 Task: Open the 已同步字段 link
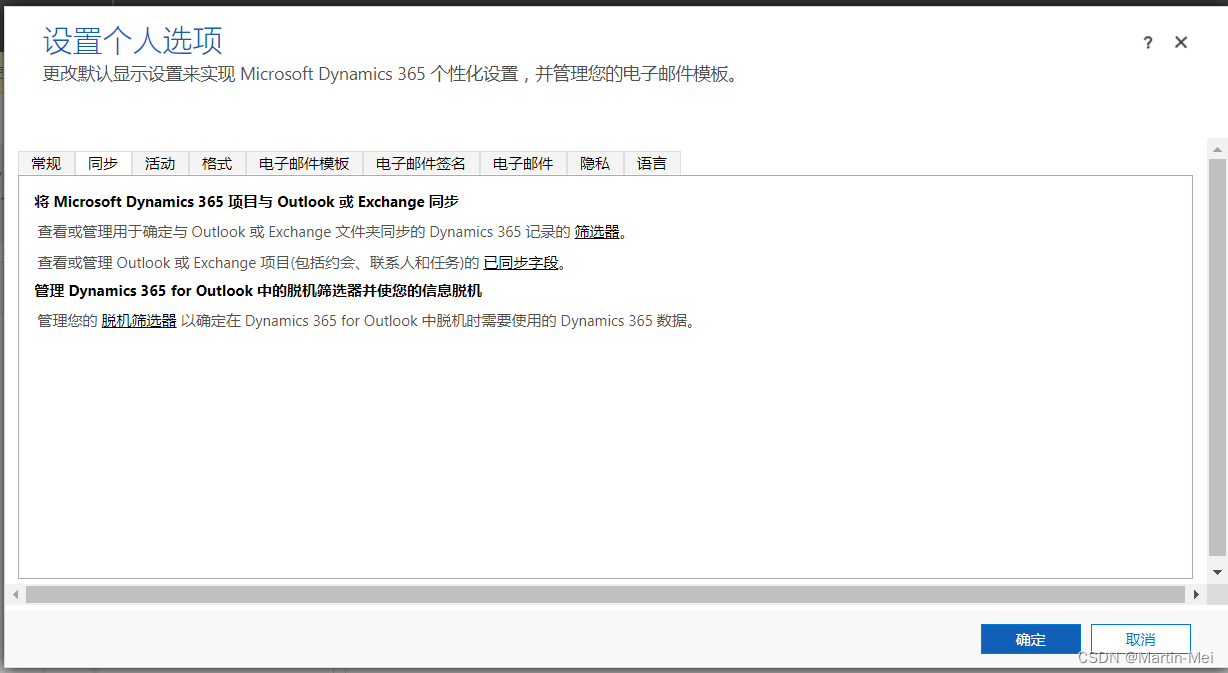(x=521, y=263)
